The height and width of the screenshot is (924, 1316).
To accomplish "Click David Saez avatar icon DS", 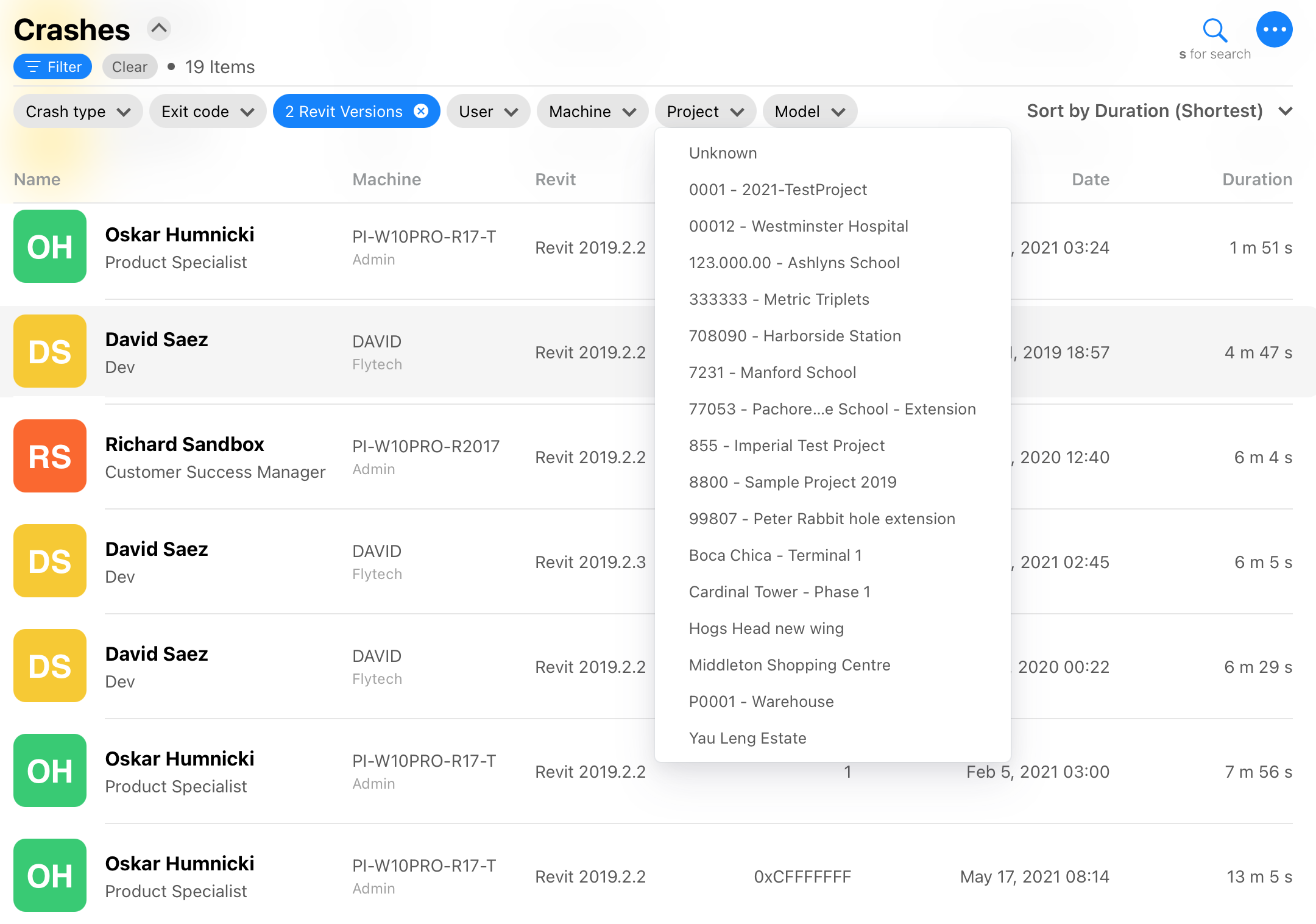I will 50,352.
